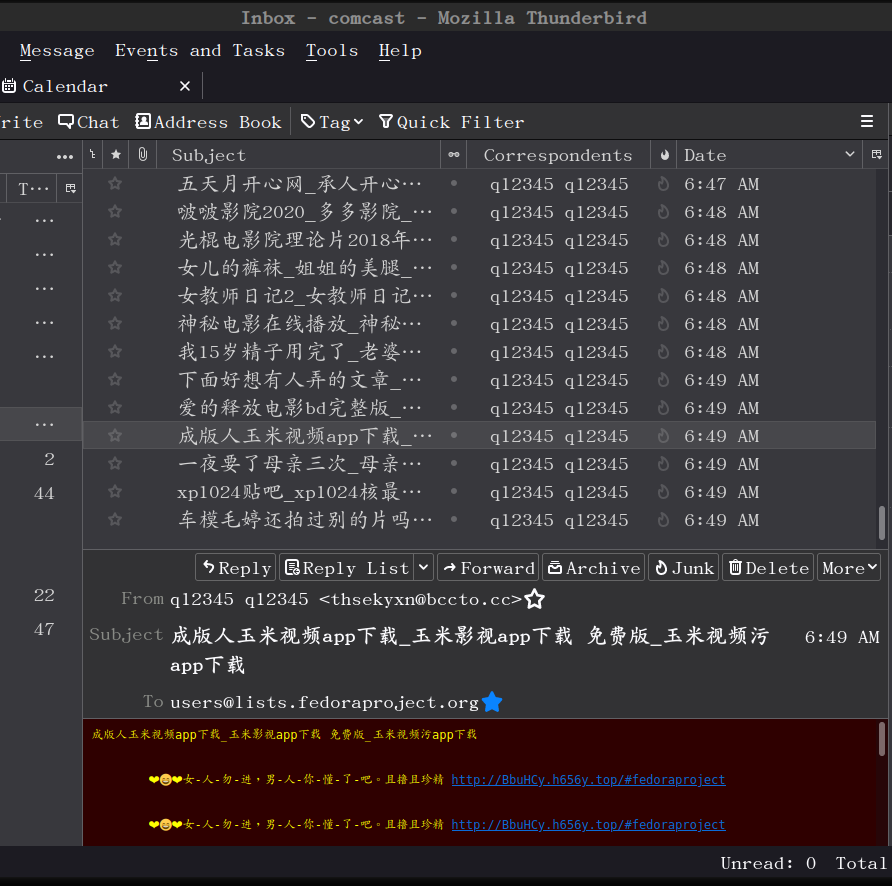Sort messages by Date column
This screenshot has width=892, height=886.
tap(770, 155)
